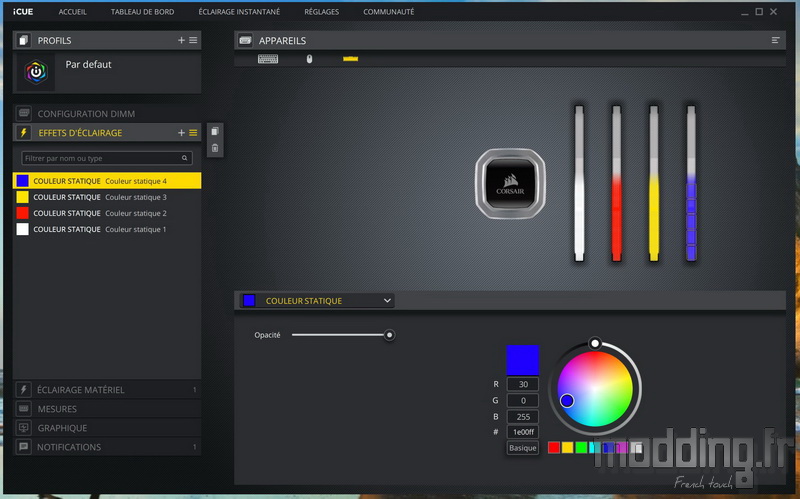Open the Profils hamburger menu

[x=193, y=40]
